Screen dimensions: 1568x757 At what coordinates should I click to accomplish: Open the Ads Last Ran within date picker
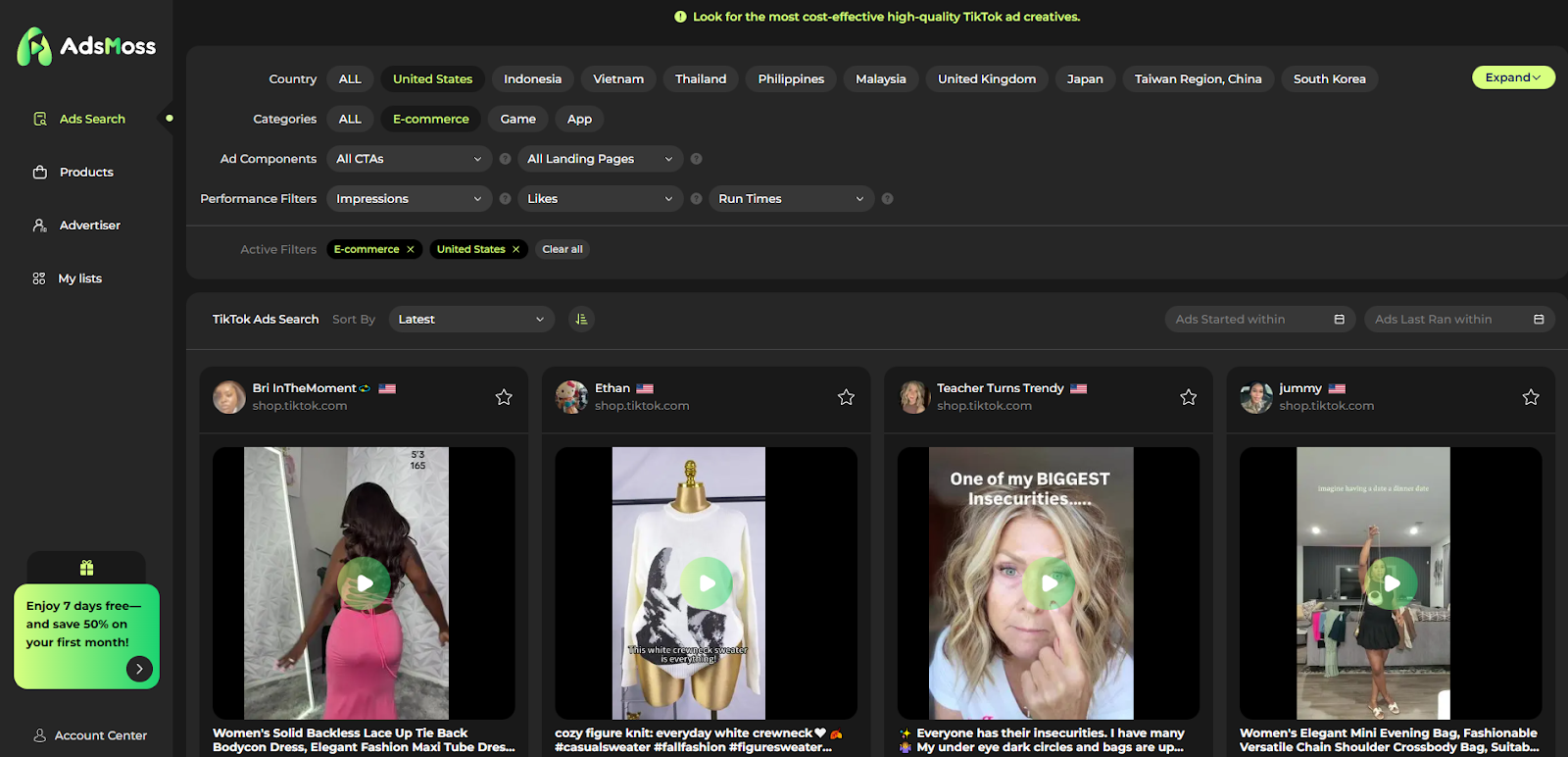1459,320
